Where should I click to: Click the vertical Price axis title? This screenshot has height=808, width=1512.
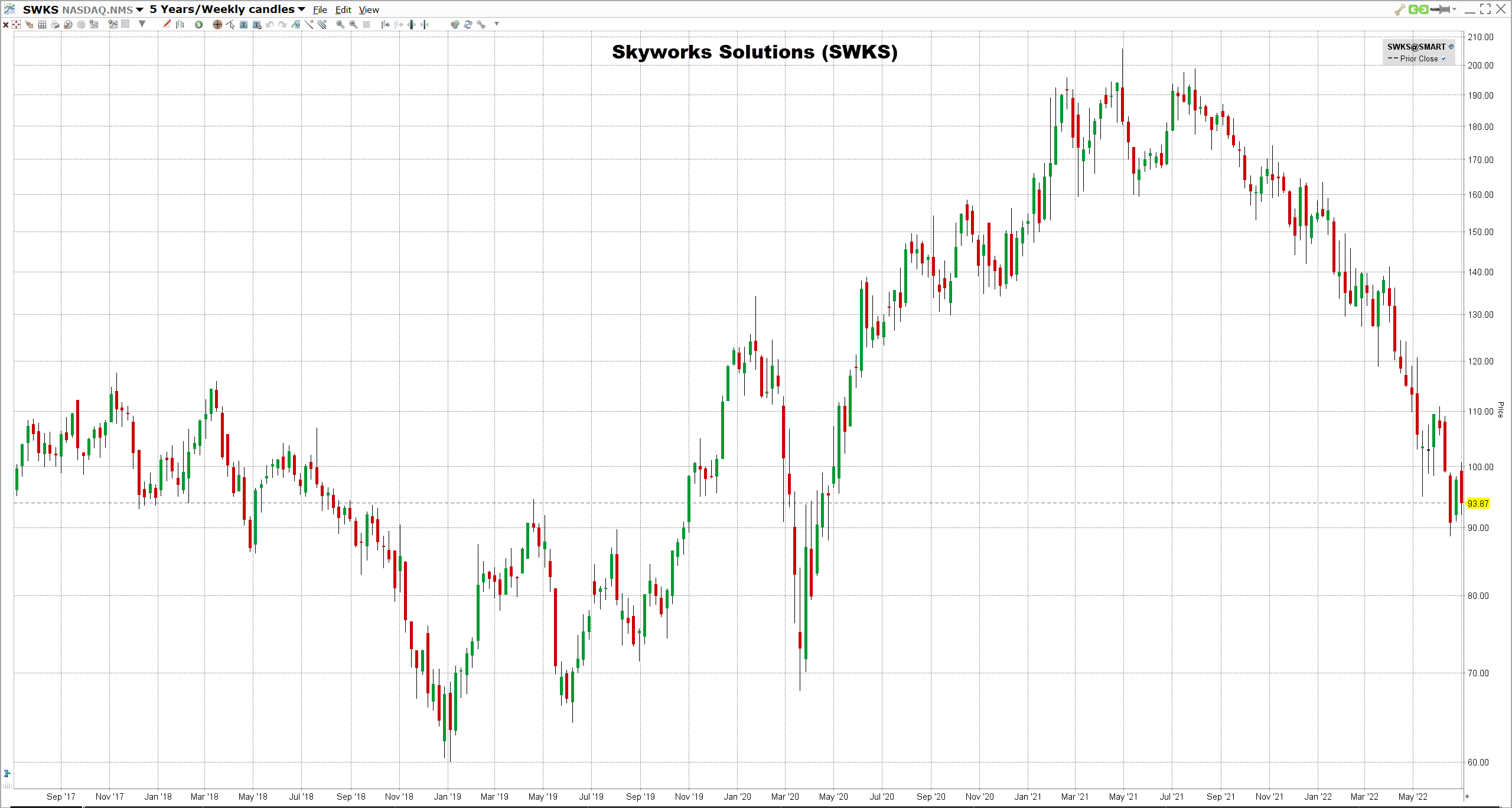click(1500, 409)
